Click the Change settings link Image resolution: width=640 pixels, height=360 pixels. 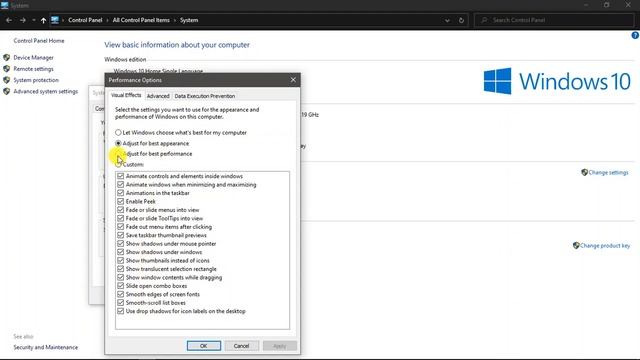(608, 172)
